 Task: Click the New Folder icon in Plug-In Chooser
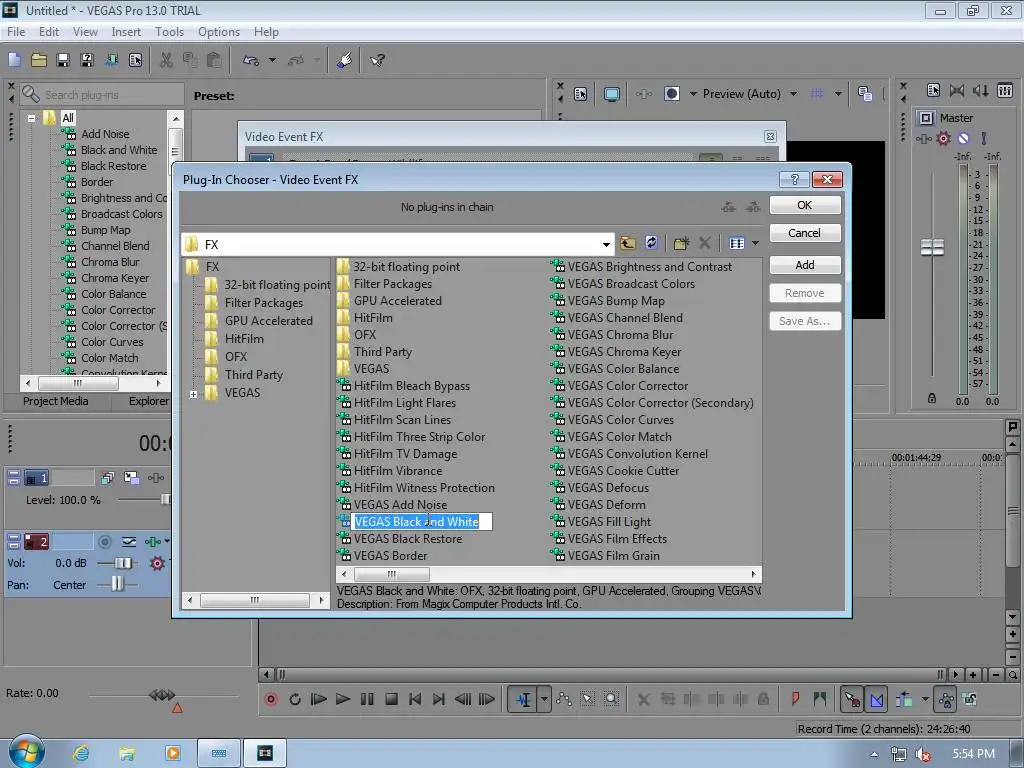(681, 244)
